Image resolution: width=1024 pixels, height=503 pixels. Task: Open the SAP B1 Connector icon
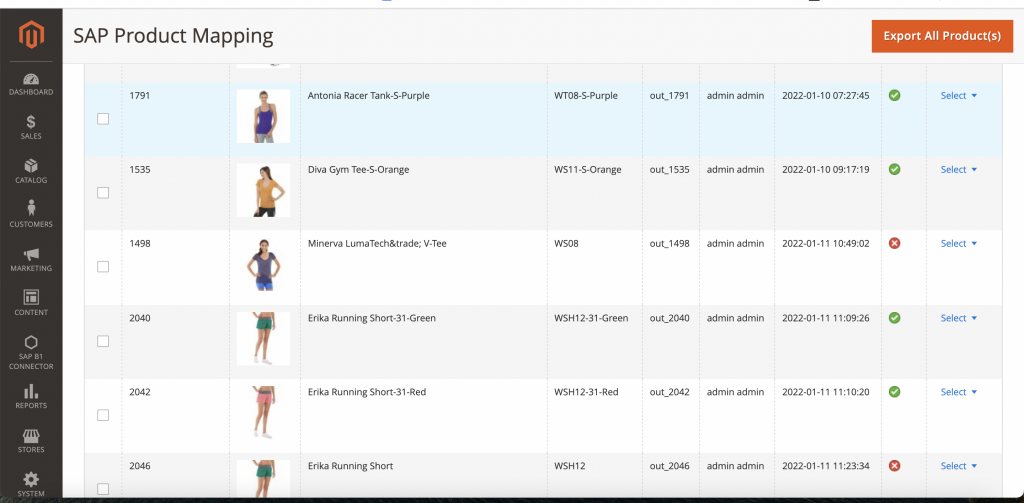pos(31,343)
